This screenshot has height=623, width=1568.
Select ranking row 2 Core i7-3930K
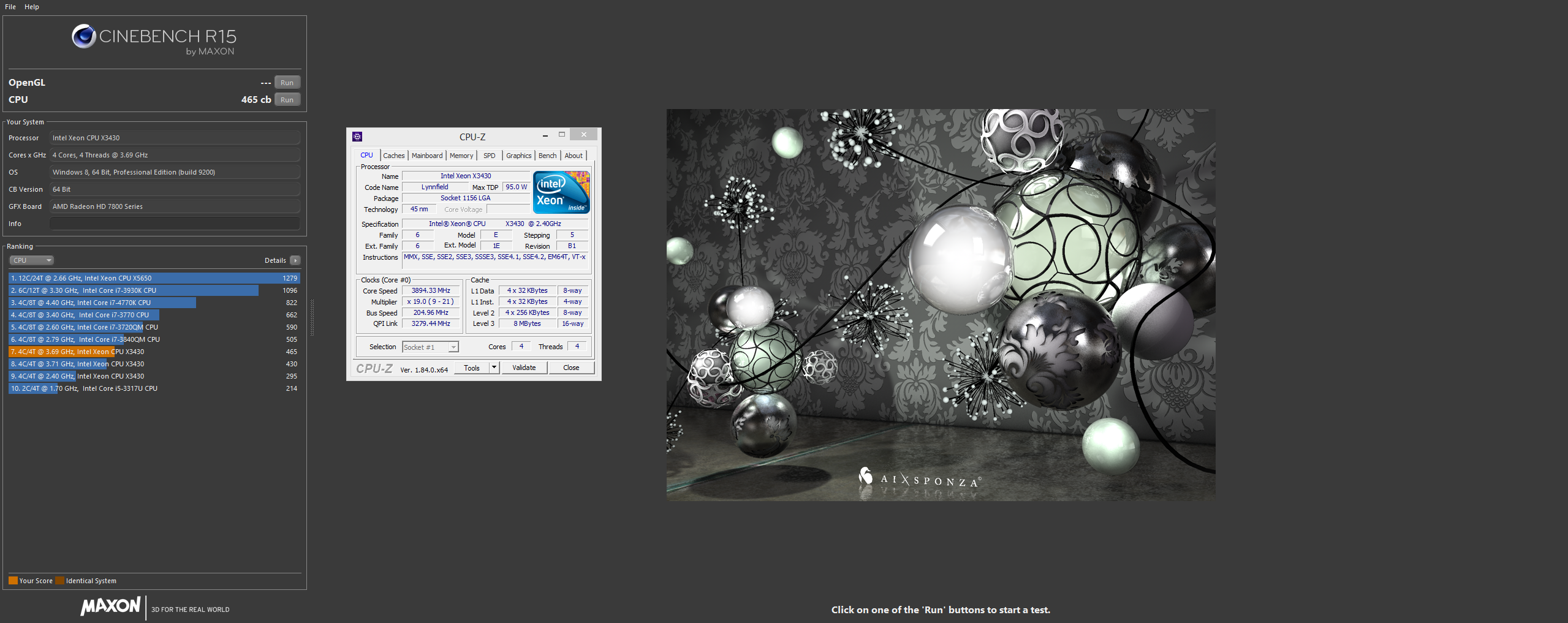(154, 290)
